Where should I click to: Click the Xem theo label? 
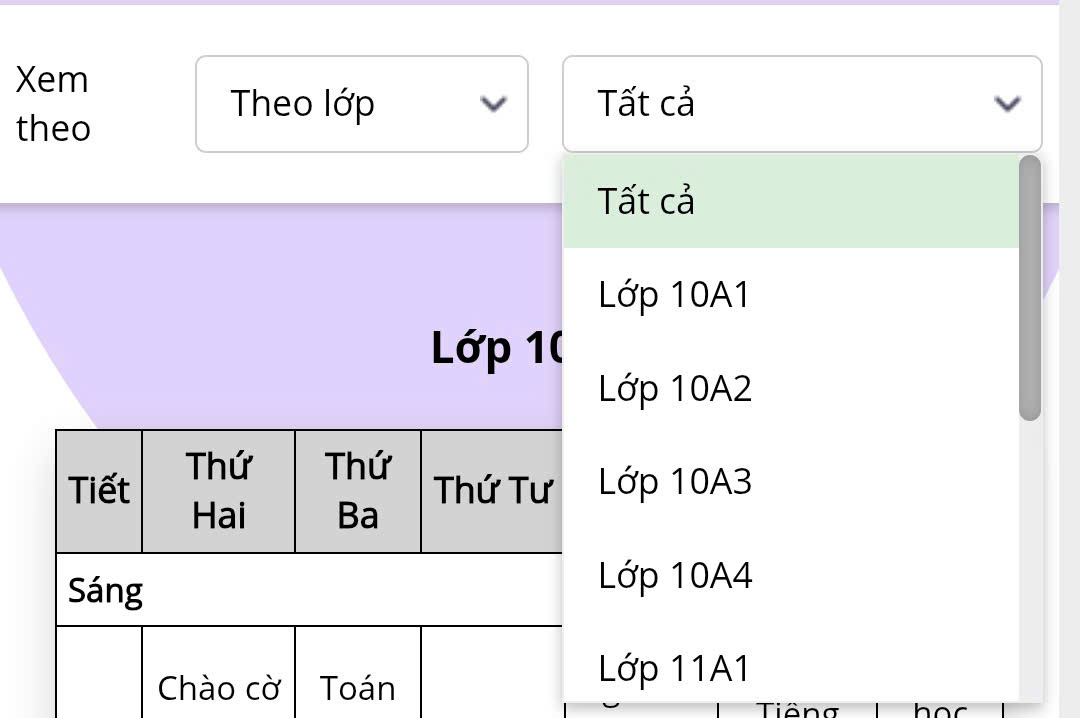(54, 104)
